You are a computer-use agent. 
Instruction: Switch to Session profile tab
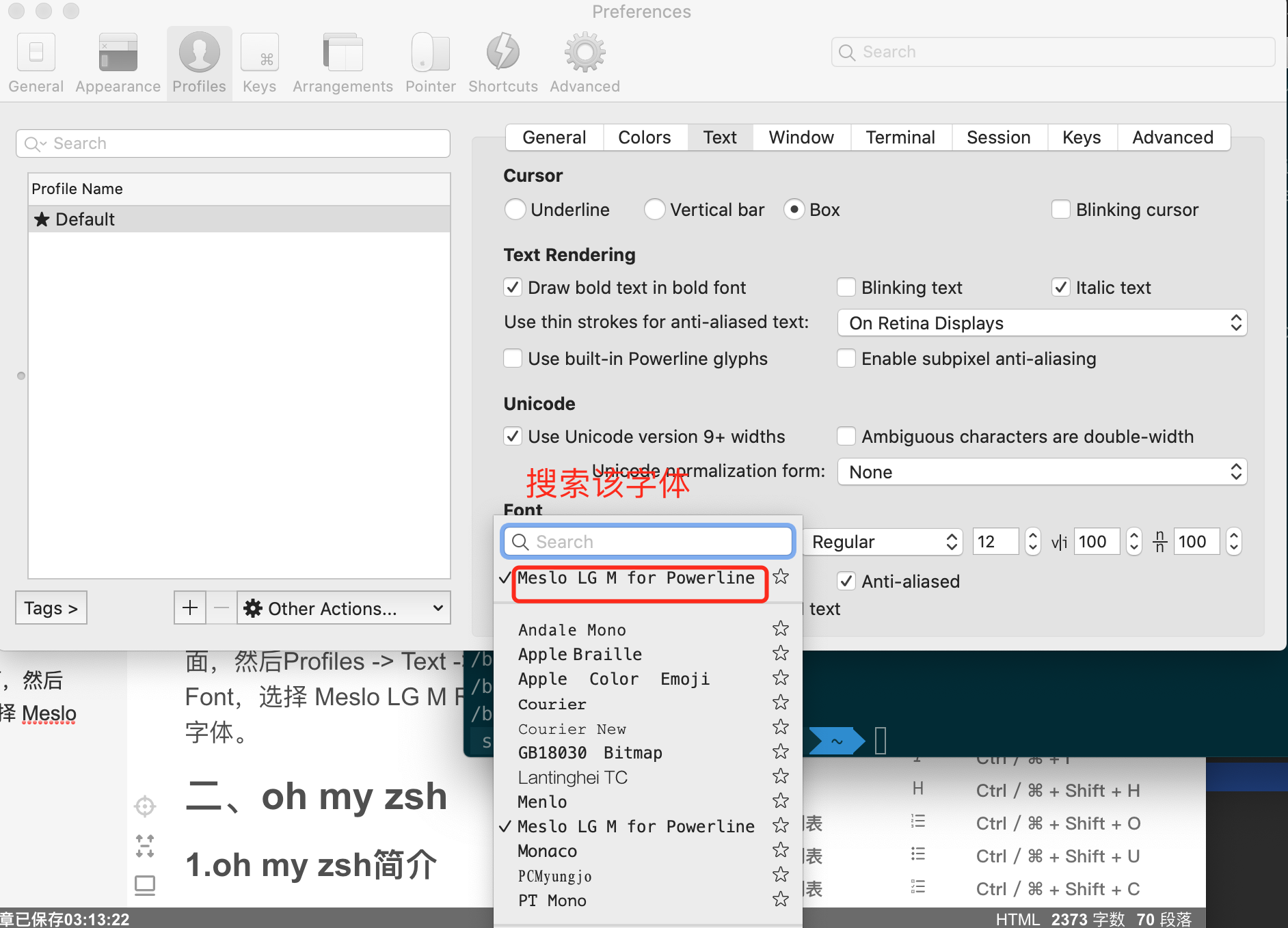[999, 137]
